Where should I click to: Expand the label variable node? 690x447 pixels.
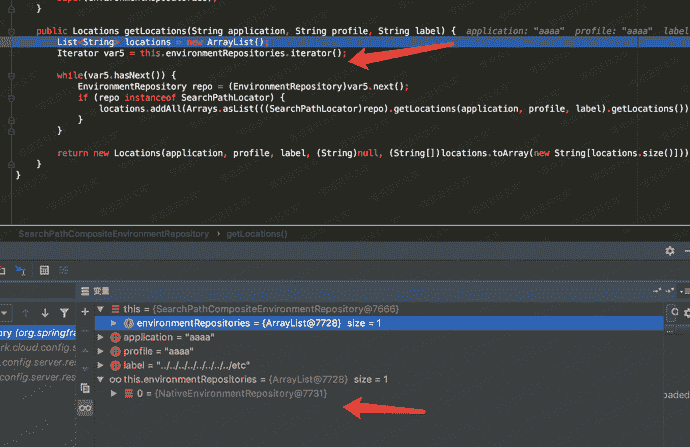101,366
